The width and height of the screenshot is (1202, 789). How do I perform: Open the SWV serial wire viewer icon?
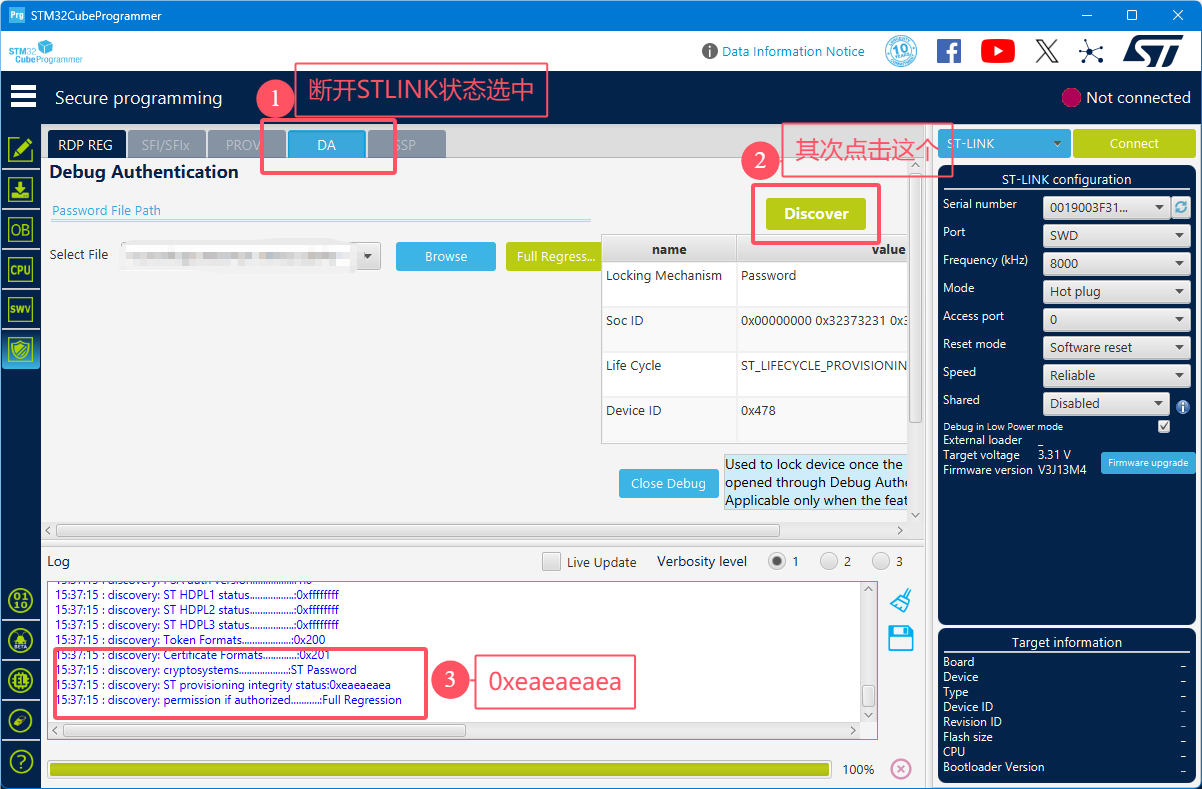pyautogui.click(x=20, y=309)
